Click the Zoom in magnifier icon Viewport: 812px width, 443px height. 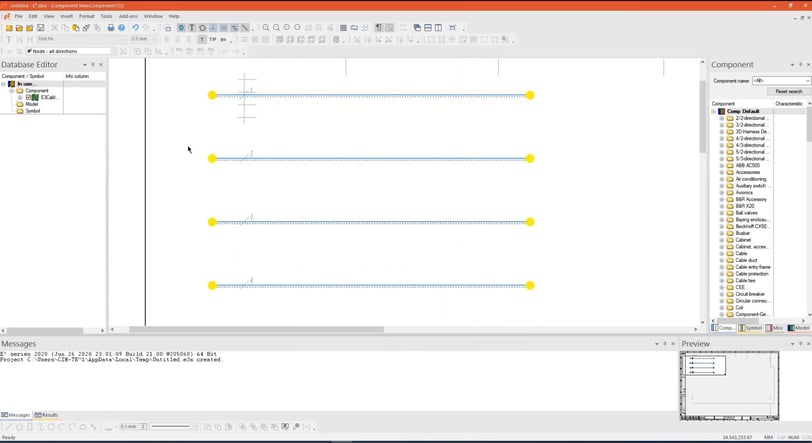click(266, 28)
